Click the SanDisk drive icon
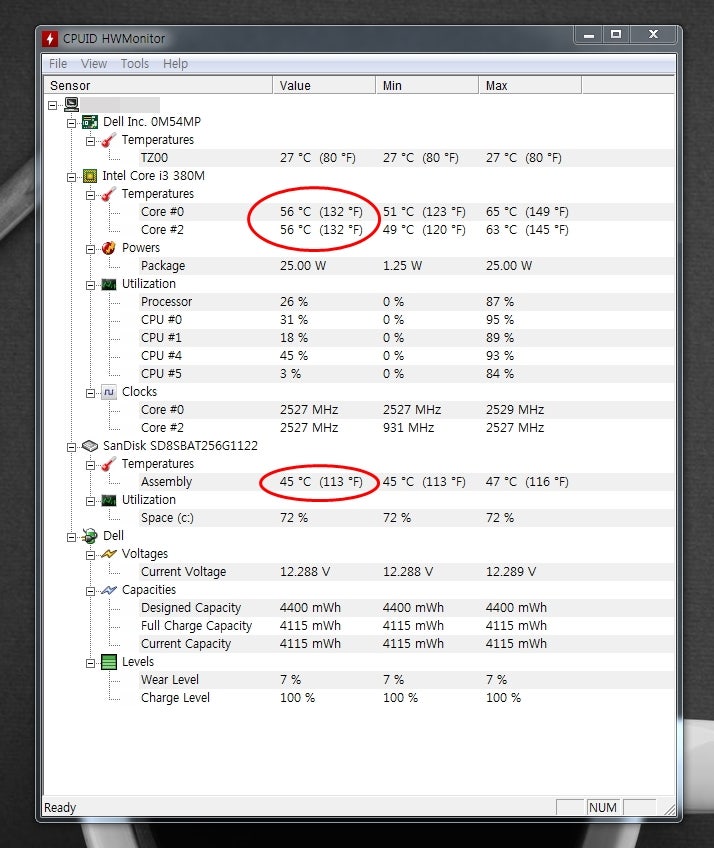The width and height of the screenshot is (714, 848). tap(90, 446)
